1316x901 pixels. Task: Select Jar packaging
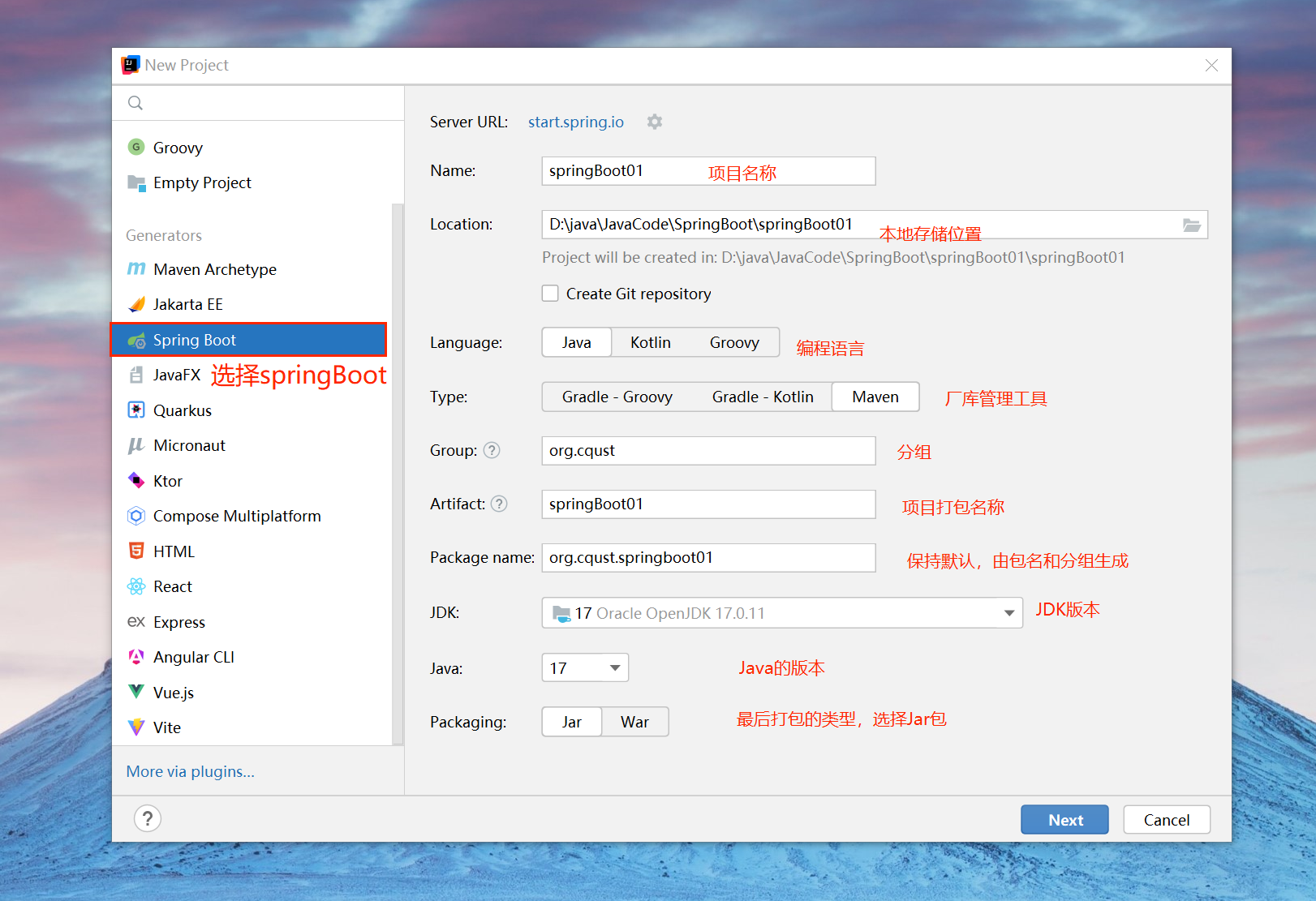coord(572,722)
